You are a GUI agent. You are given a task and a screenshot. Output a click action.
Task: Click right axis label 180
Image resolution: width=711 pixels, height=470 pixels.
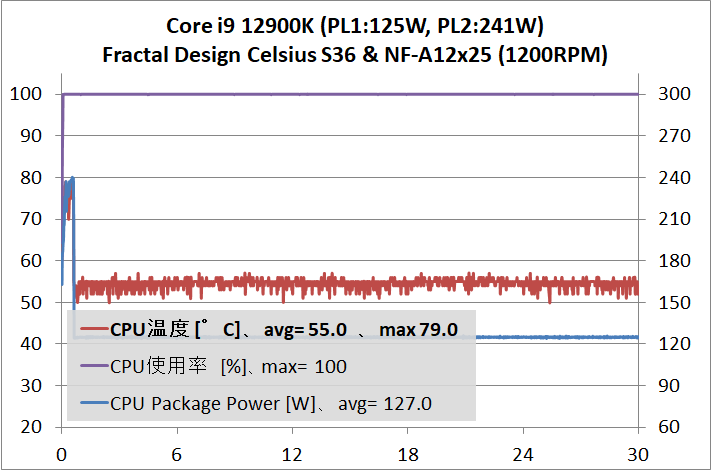pyautogui.click(x=674, y=261)
